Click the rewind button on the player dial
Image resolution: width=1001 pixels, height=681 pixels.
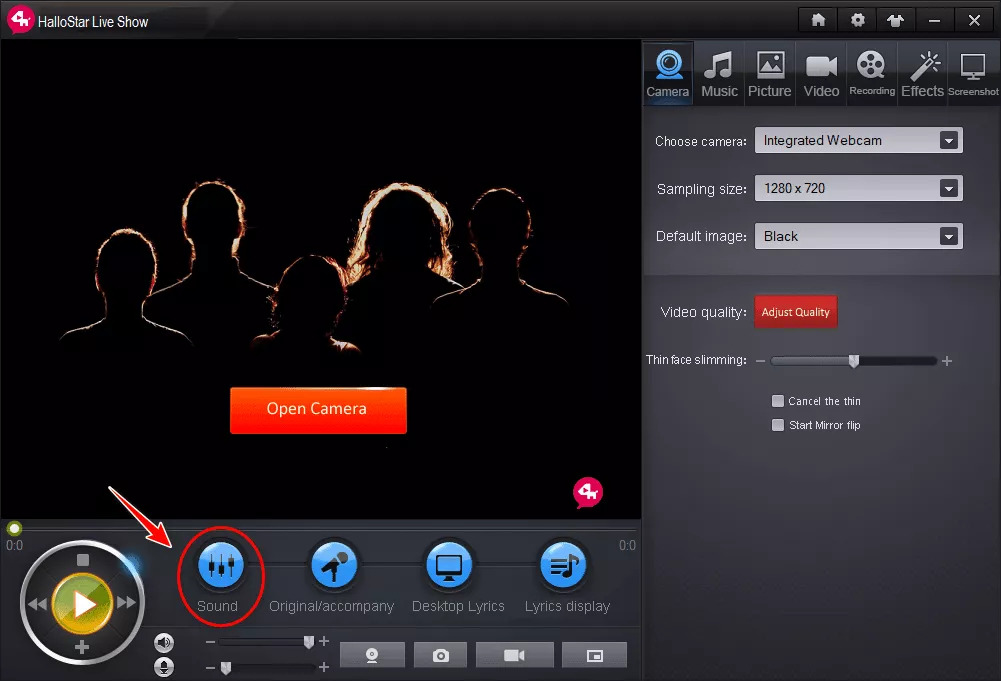pos(37,604)
